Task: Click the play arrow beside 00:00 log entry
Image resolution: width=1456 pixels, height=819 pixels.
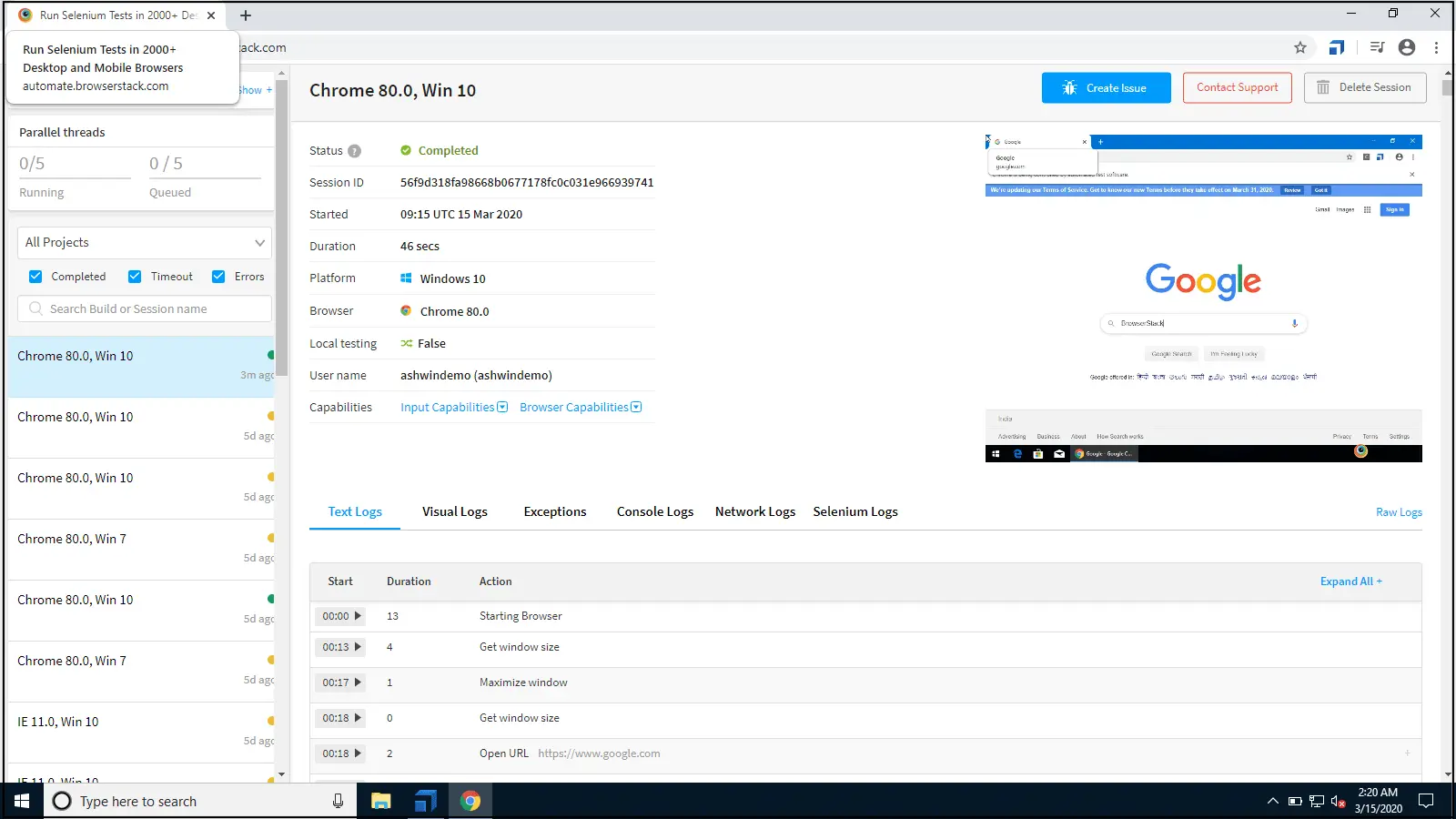Action: [x=358, y=616]
